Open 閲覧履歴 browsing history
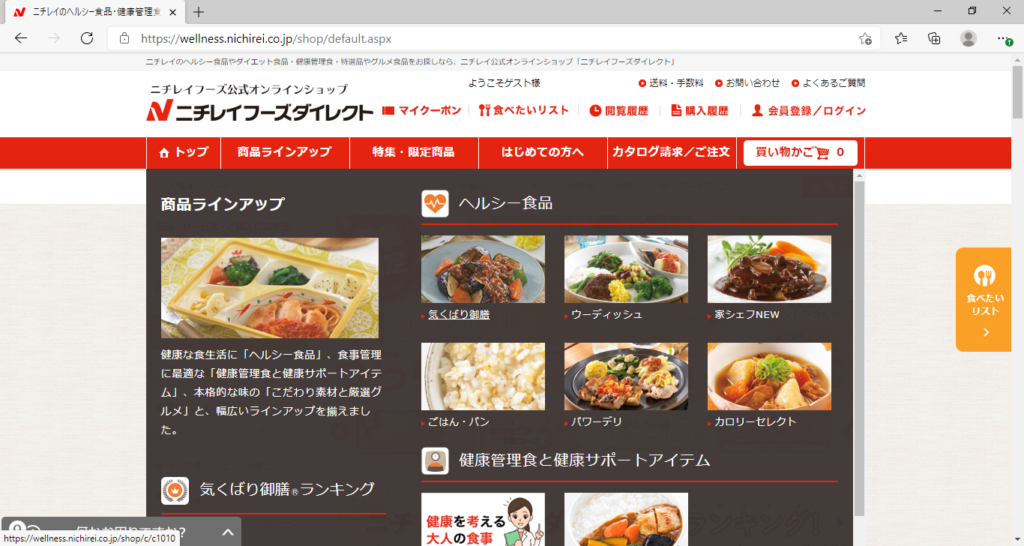The height and width of the screenshot is (546, 1024). coord(618,110)
